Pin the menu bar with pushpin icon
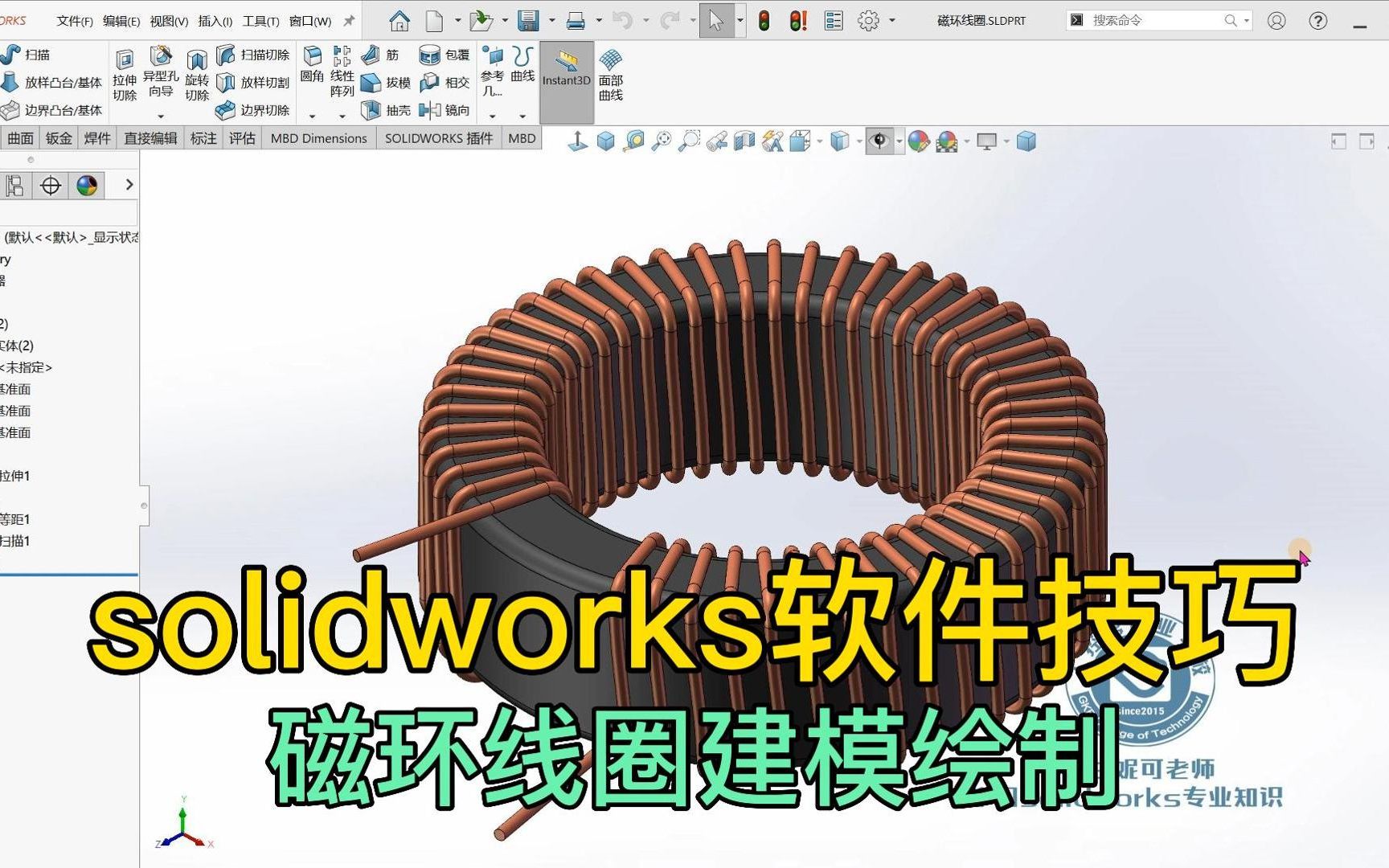The image size is (1389, 868). (349, 21)
